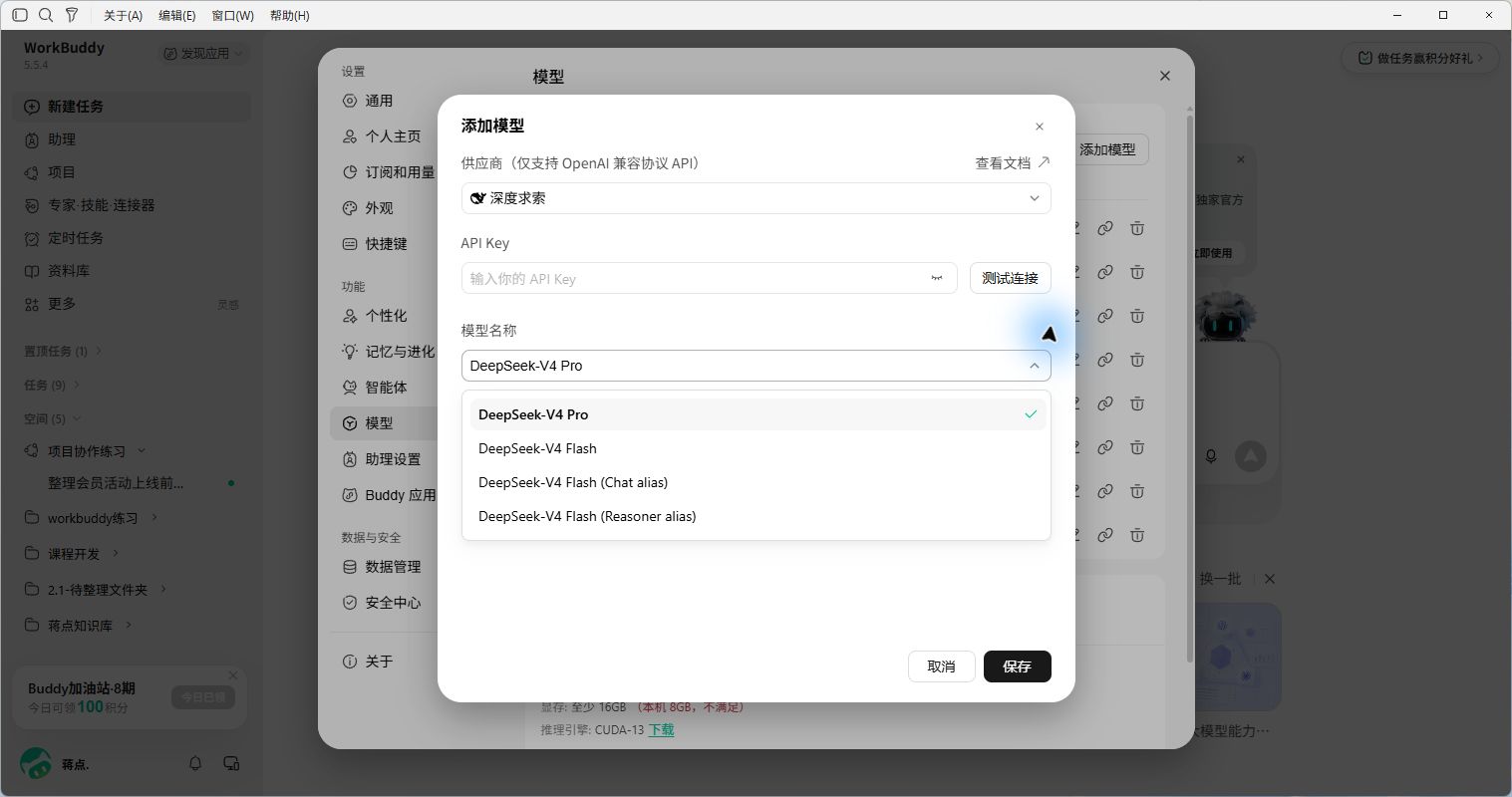Toggle the sidebar panel icon in title bar
The height and width of the screenshot is (797, 1512).
(20, 15)
